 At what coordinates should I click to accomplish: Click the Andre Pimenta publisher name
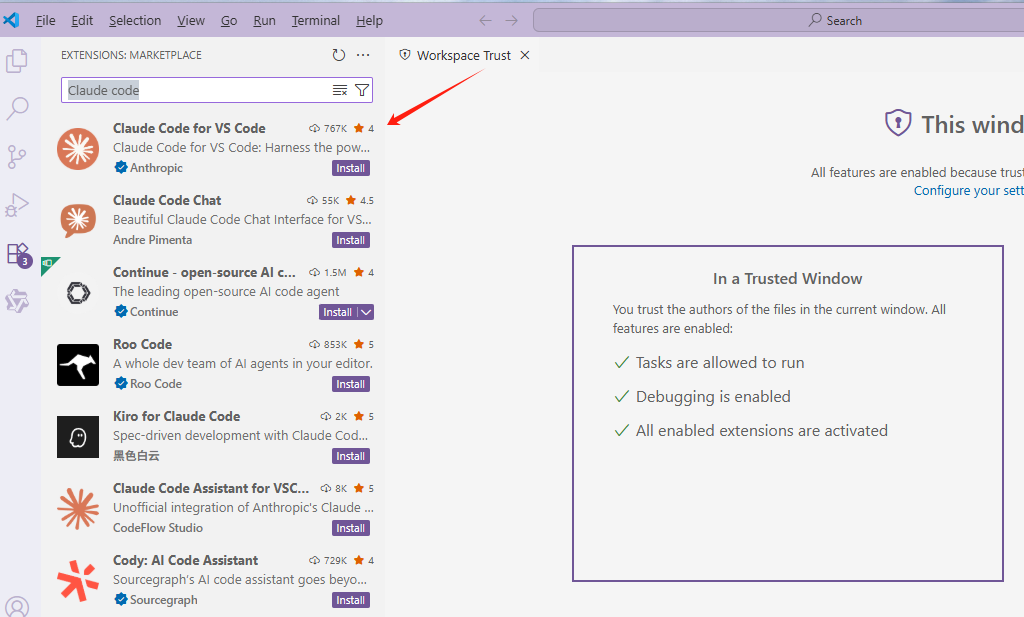click(x=152, y=240)
